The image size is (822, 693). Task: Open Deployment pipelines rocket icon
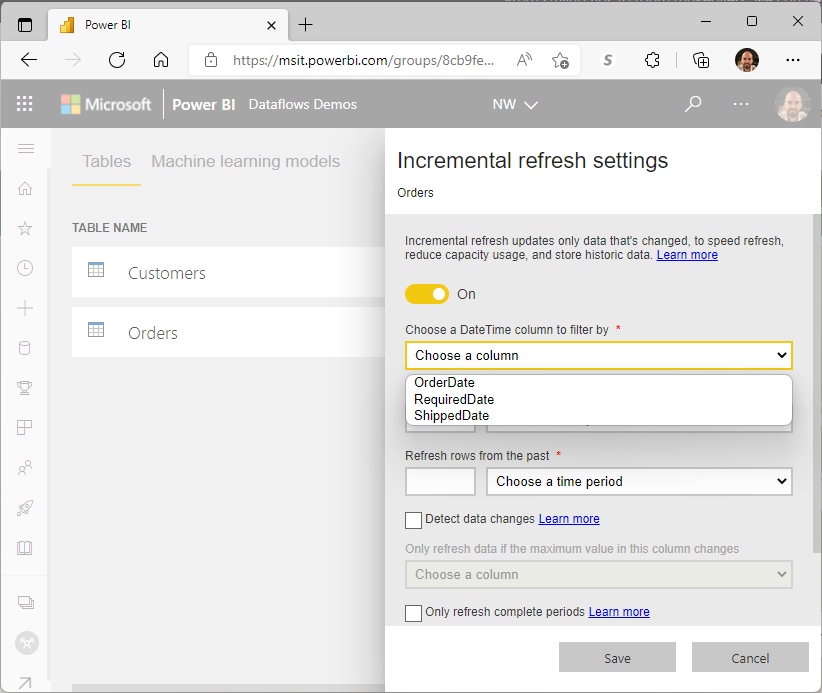[25, 507]
